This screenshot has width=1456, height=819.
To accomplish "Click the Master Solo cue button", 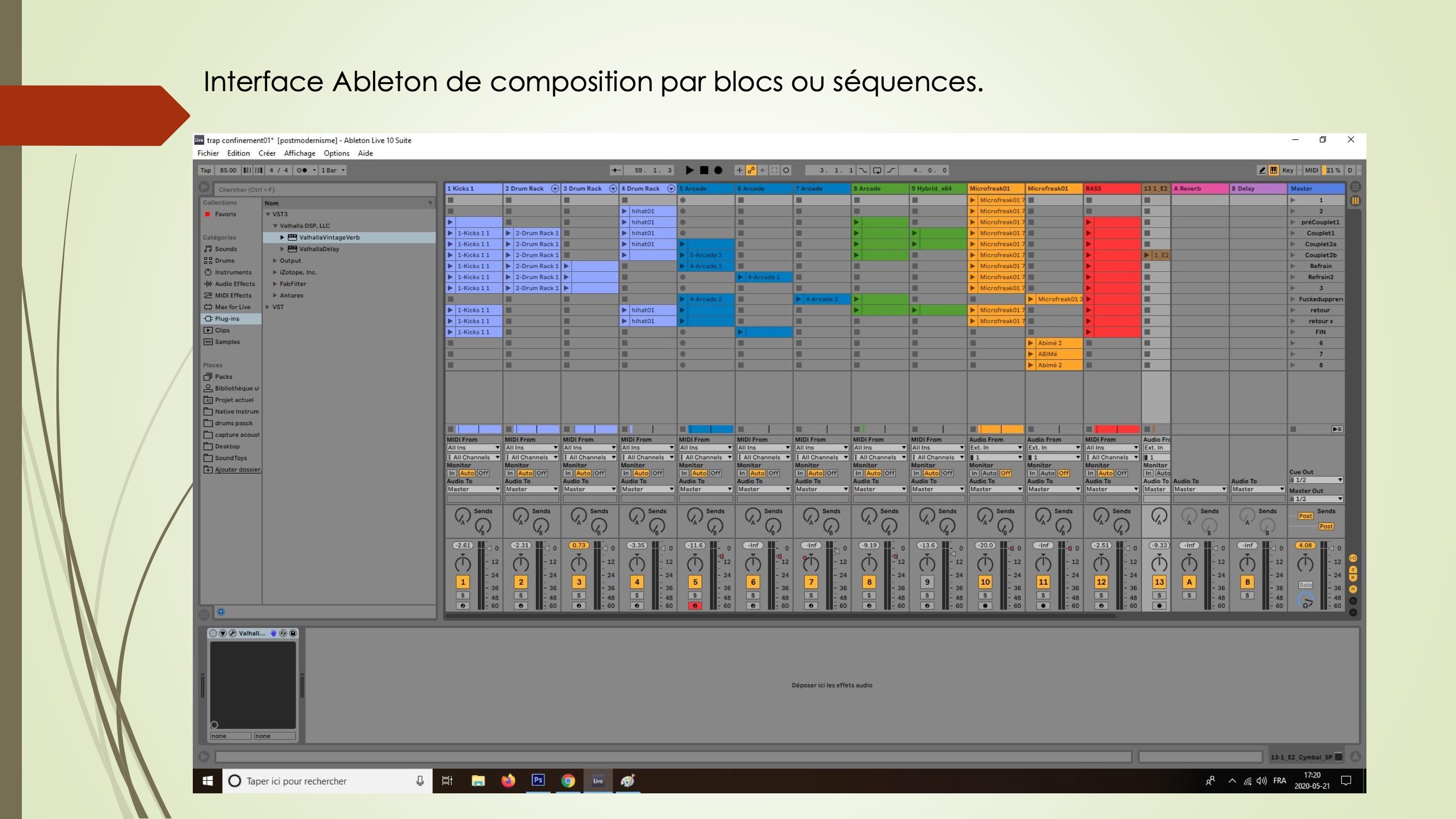I will pyautogui.click(x=1305, y=585).
